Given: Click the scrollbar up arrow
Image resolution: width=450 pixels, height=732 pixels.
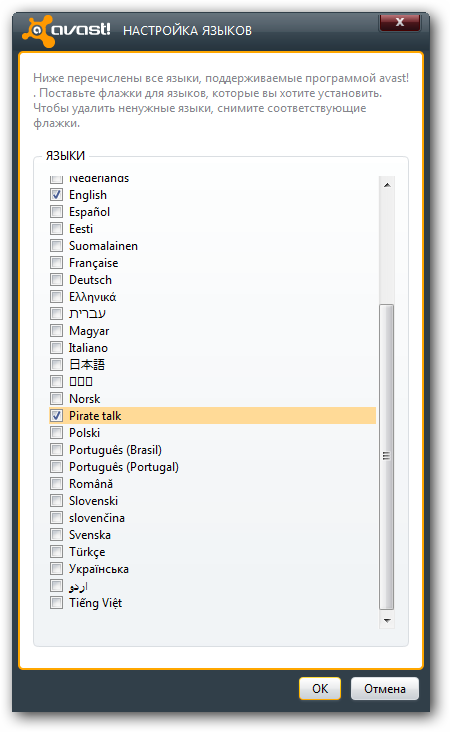Looking at the screenshot, I should click(387, 185).
